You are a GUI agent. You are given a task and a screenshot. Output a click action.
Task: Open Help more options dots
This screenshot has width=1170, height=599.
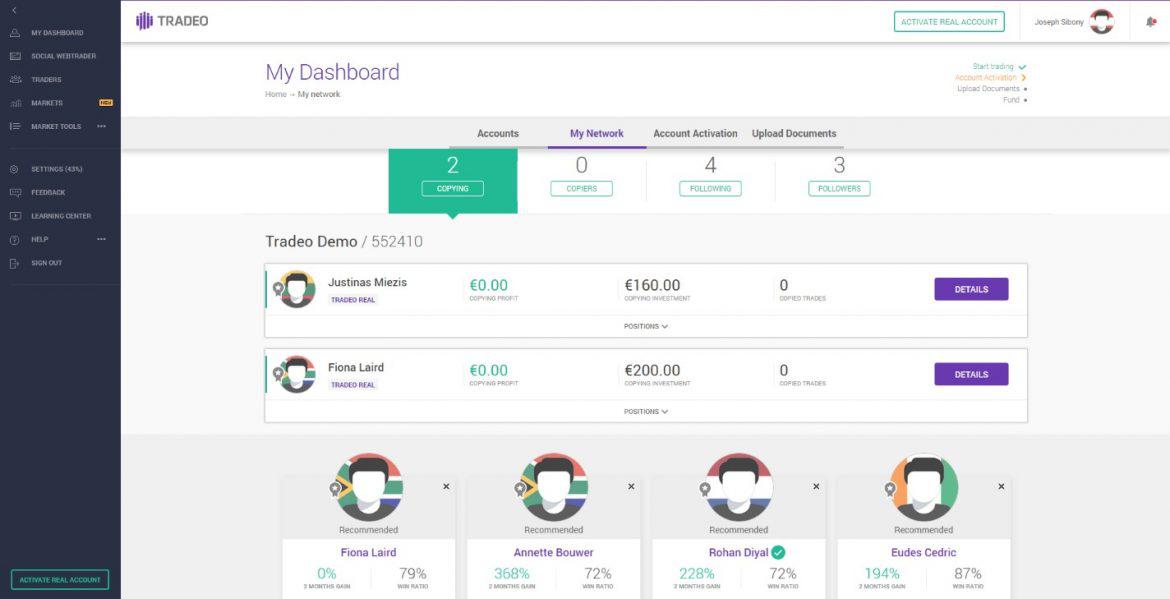(101, 239)
